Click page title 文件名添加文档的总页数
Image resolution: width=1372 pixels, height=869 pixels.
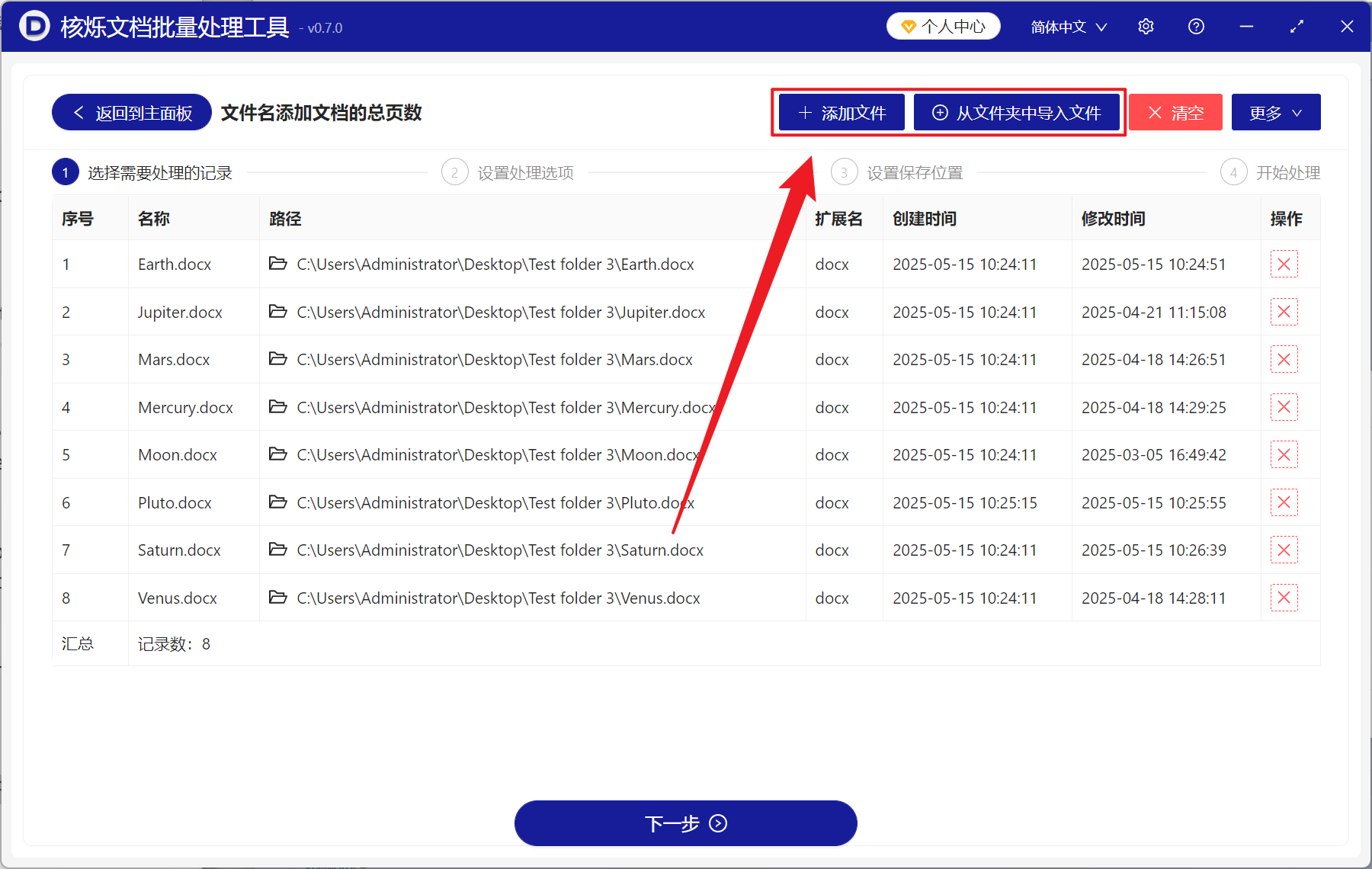coord(322,113)
